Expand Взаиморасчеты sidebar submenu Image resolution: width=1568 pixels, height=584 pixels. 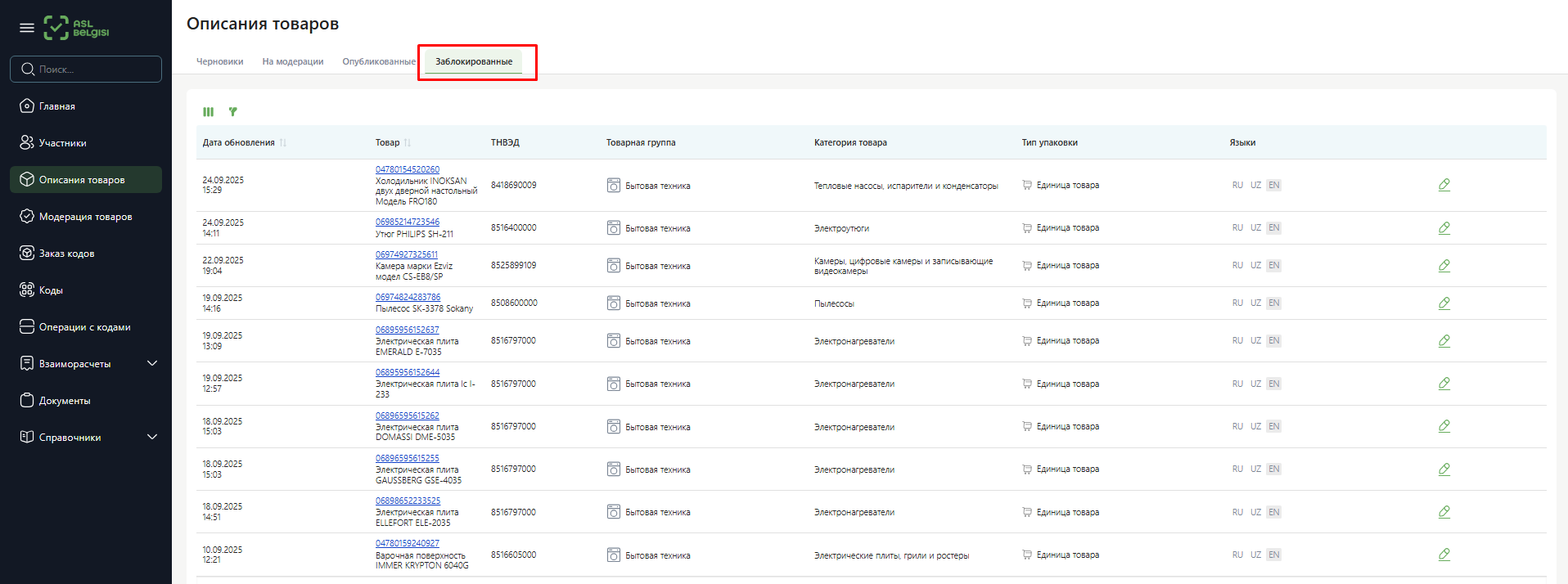click(x=152, y=364)
